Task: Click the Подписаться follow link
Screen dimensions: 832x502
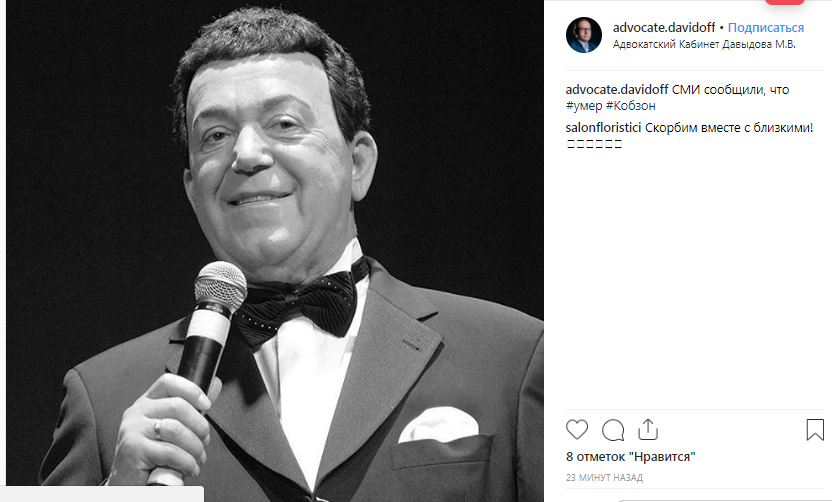Action: (766, 28)
